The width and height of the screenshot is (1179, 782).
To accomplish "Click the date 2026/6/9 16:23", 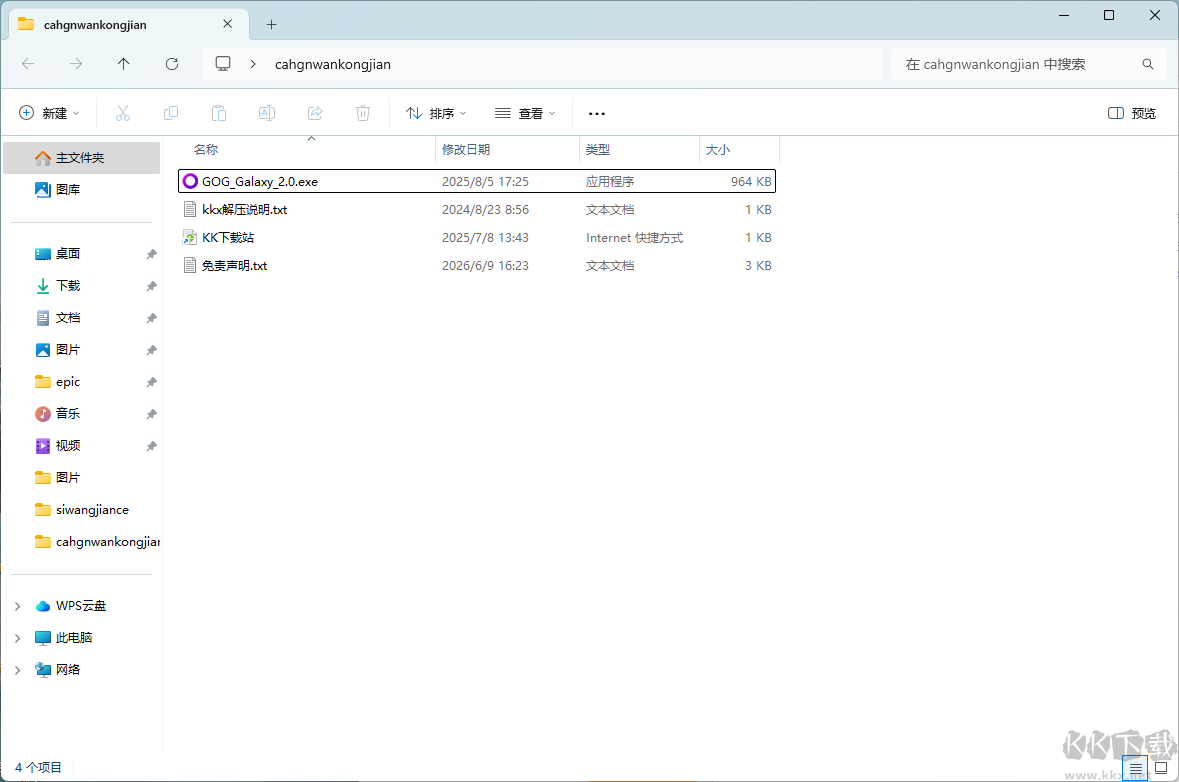I will tap(485, 265).
